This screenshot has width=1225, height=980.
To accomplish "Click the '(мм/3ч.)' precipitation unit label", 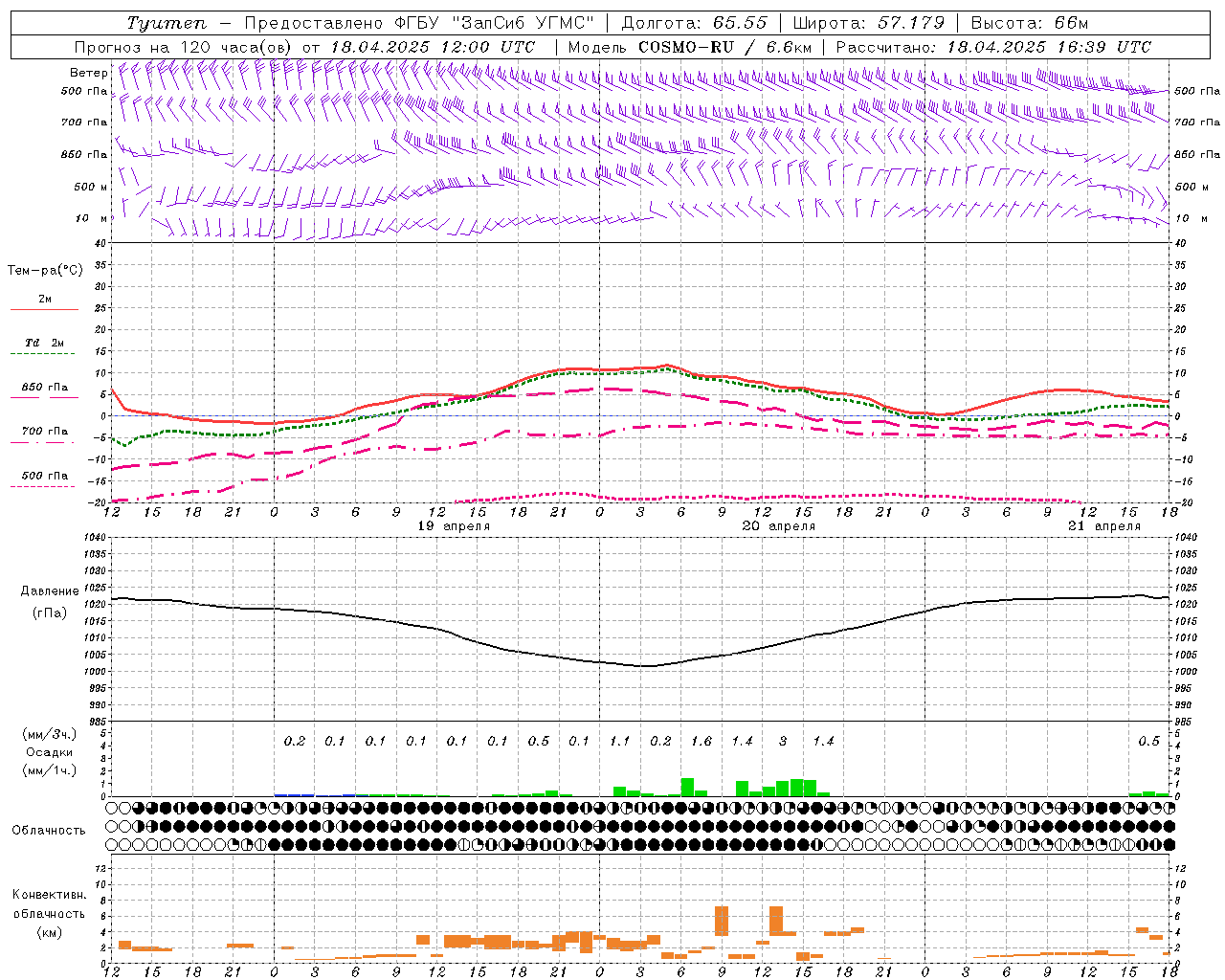I will pos(48,734).
